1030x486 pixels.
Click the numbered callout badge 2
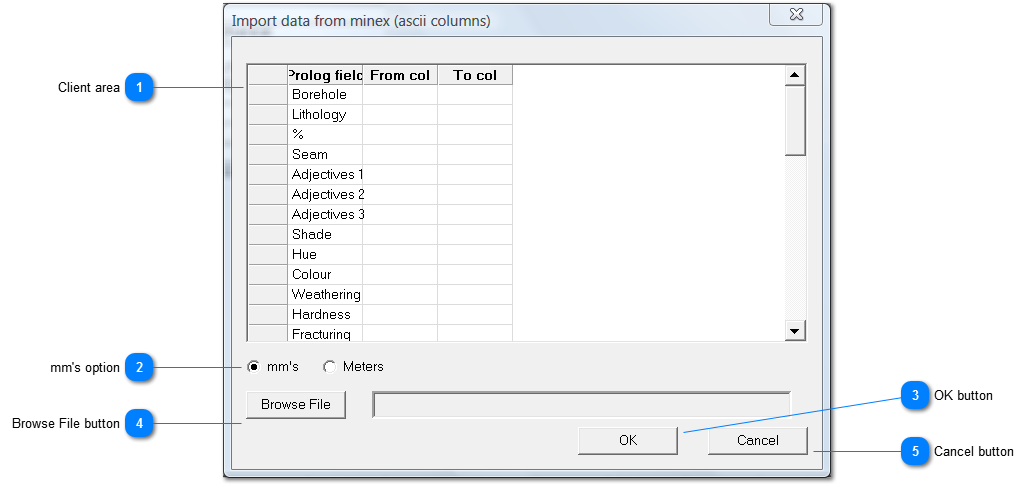coord(140,368)
